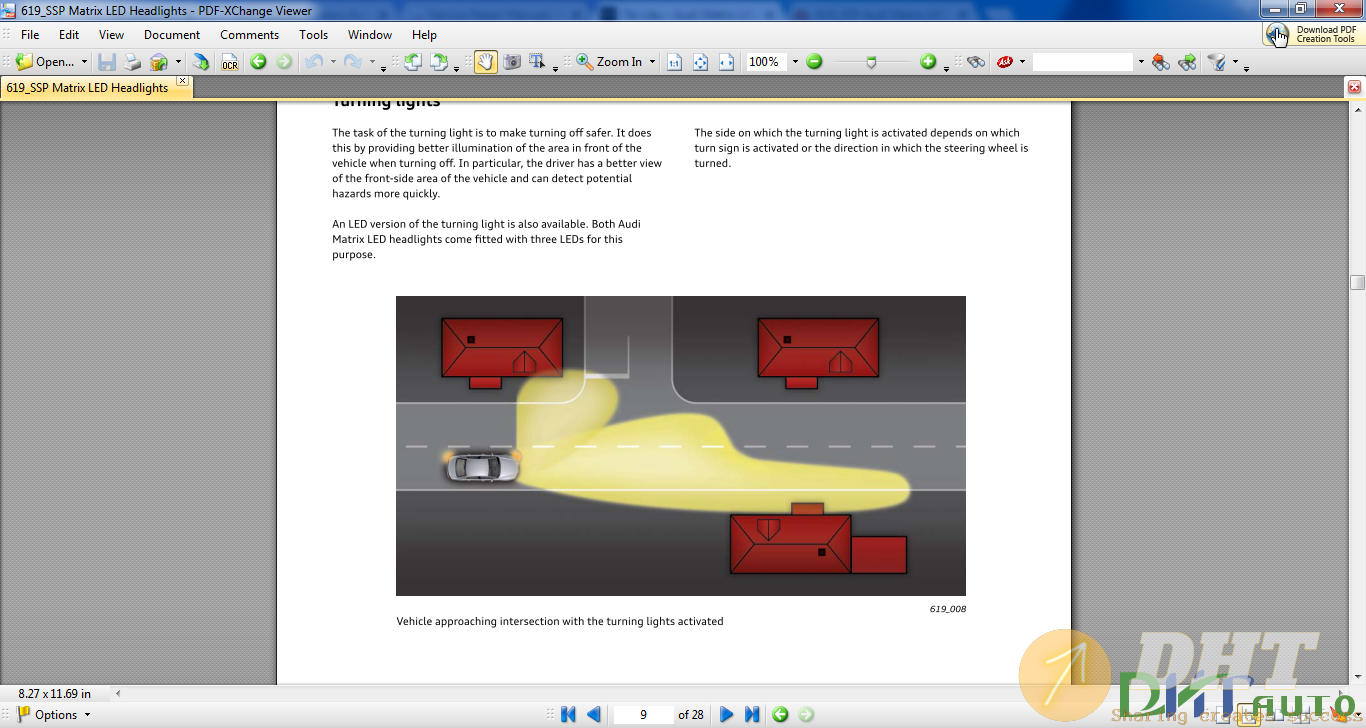The width and height of the screenshot is (1366, 728).
Task: Open the Undo history dropdown arrow
Action: (x=333, y=62)
